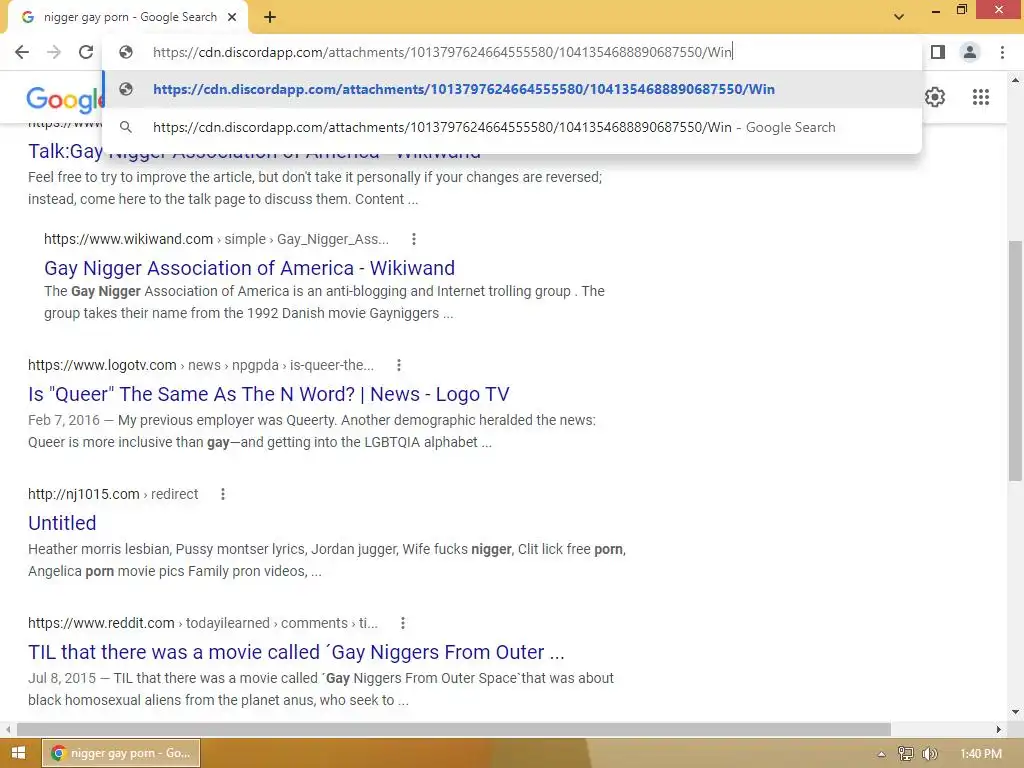
Task: Click the tab search chevron
Action: 899,17
